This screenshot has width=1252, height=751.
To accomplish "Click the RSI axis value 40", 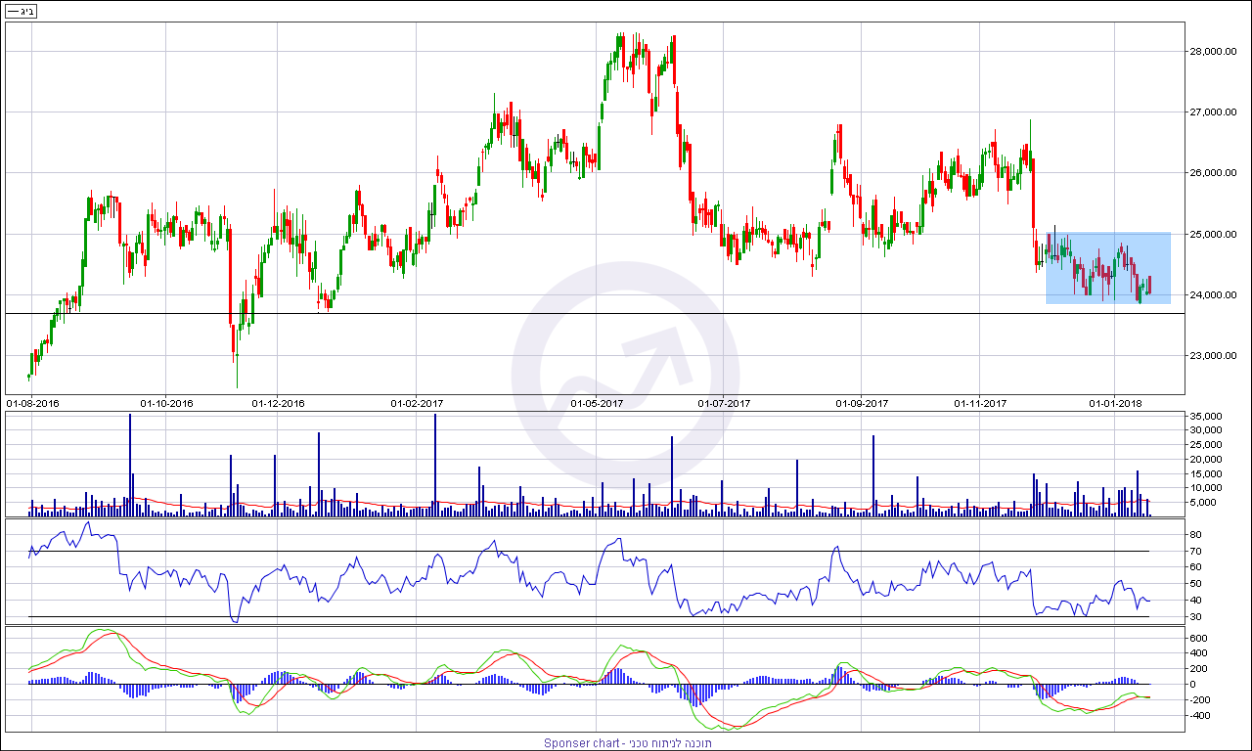I will coord(1194,600).
